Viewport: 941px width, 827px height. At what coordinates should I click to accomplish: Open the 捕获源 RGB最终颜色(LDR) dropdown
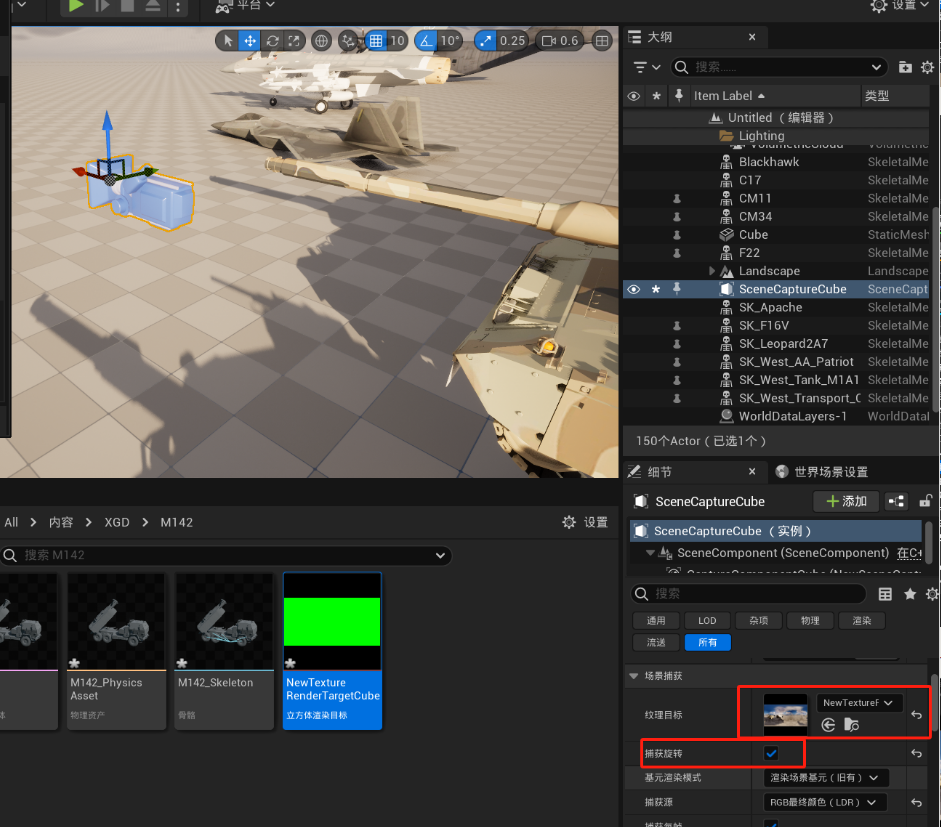pos(826,802)
